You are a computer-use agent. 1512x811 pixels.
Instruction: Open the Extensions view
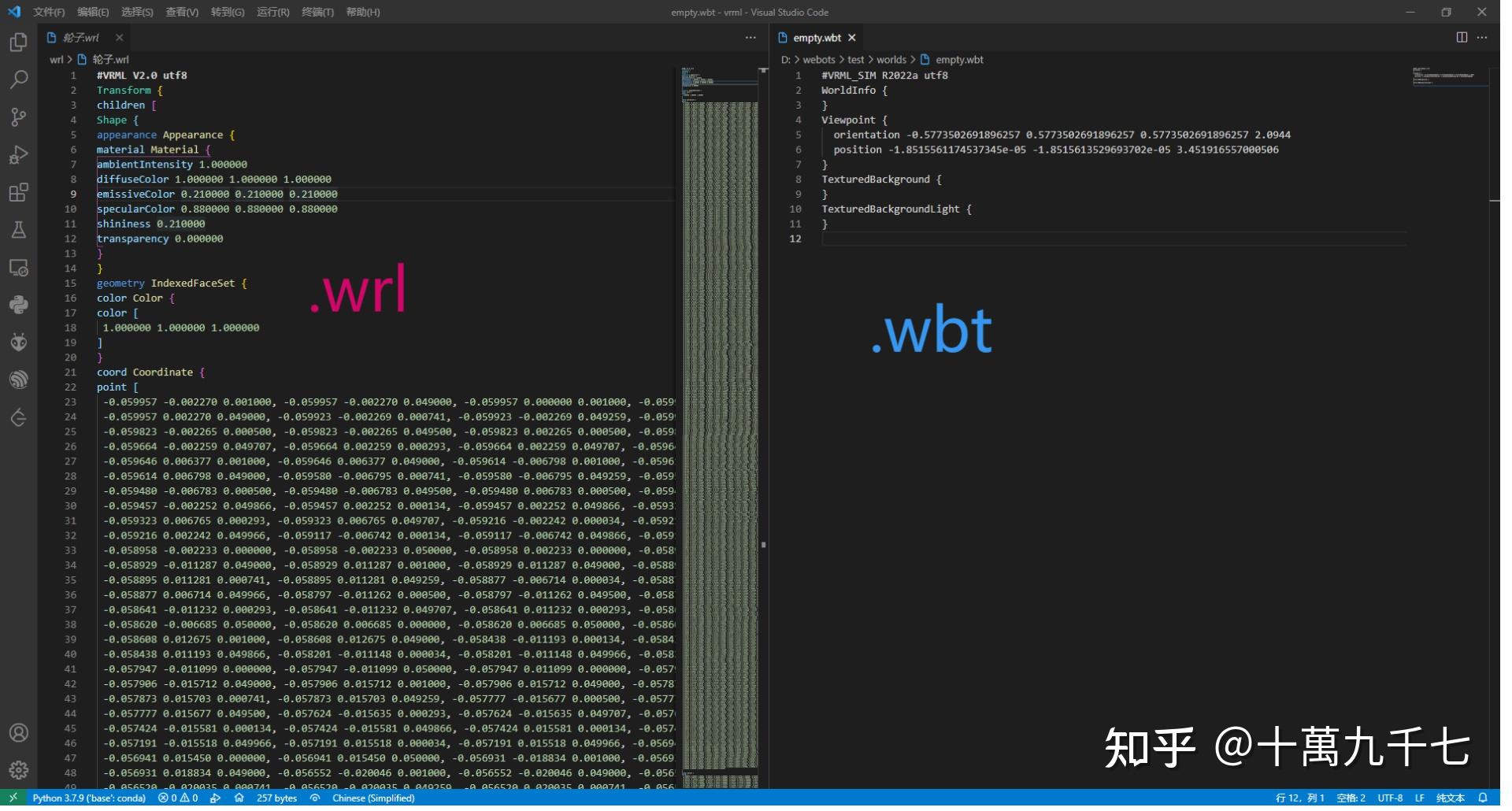(19, 192)
